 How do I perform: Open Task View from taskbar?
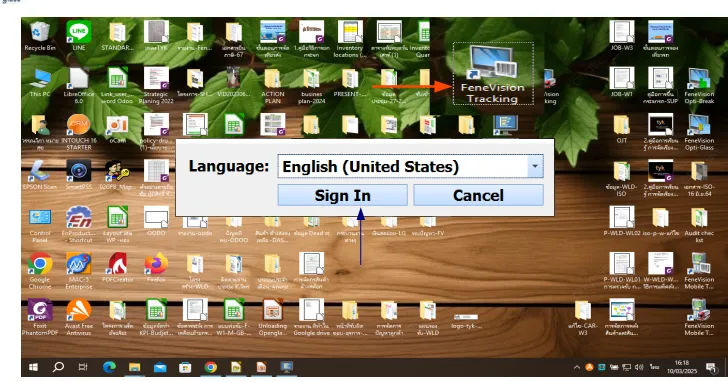(83, 368)
